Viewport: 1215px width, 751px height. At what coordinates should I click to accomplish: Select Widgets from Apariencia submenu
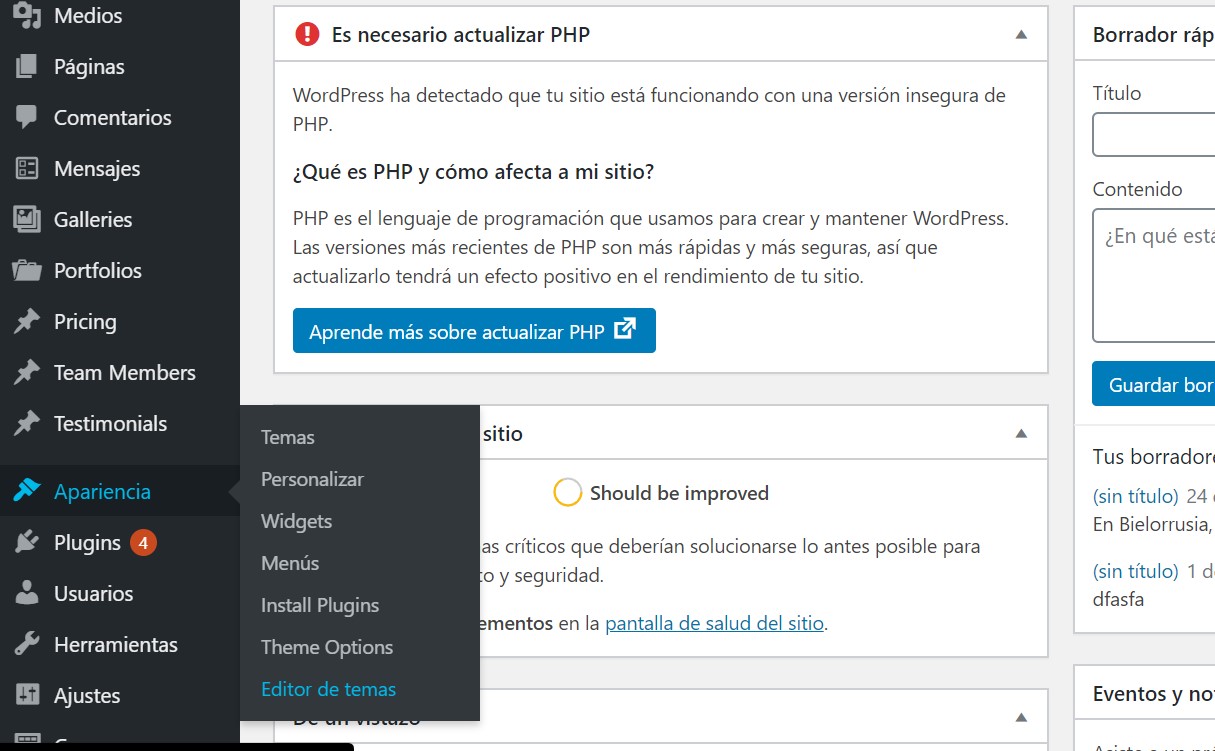[x=296, y=521]
